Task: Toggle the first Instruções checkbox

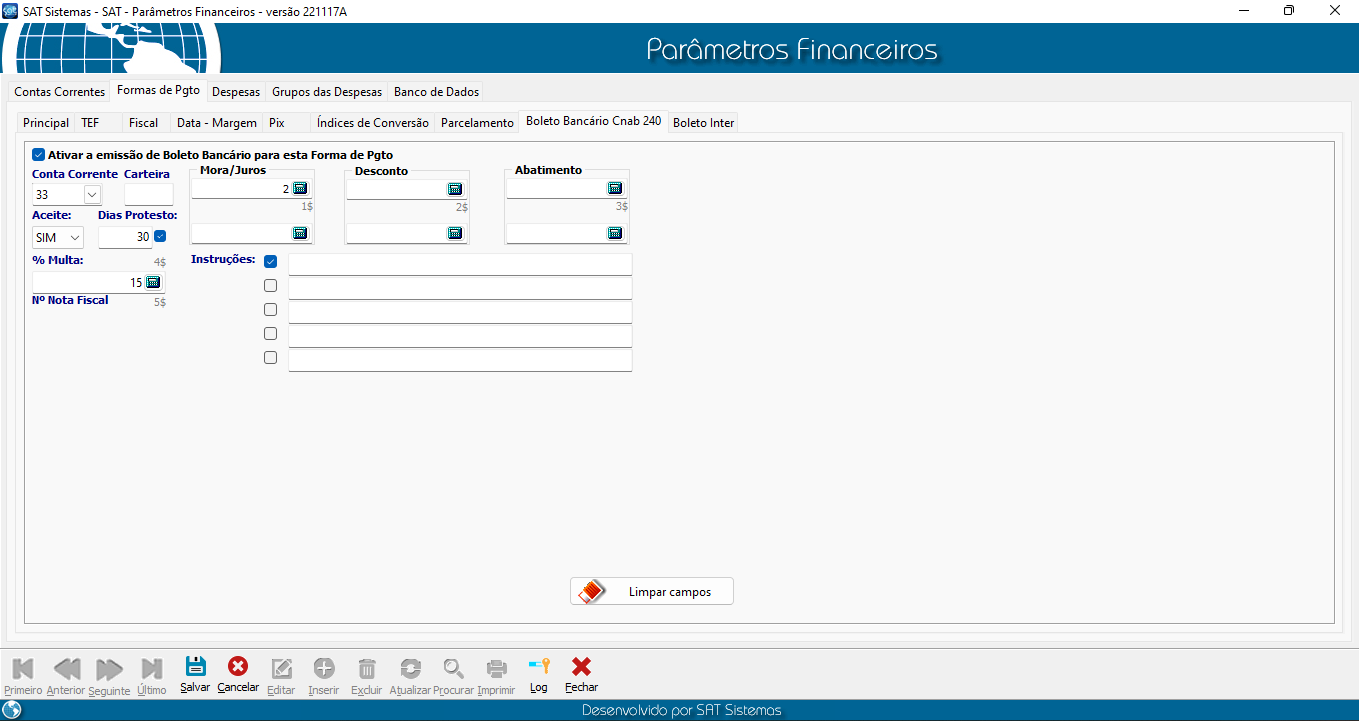Action: coord(270,262)
